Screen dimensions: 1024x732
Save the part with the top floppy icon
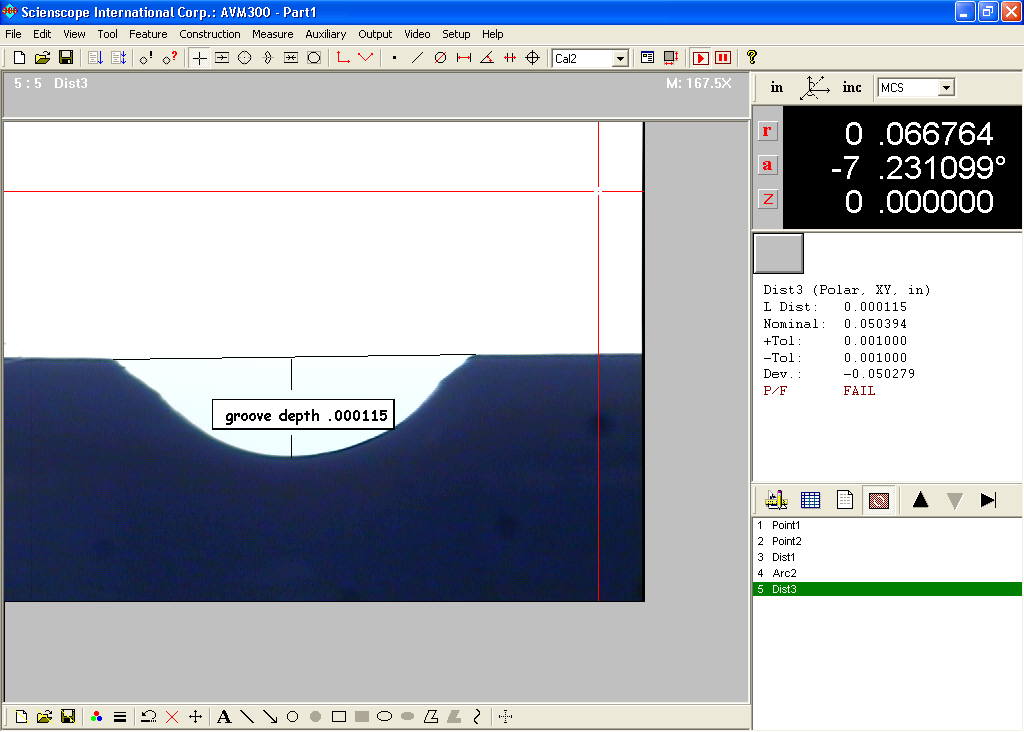click(x=65, y=57)
